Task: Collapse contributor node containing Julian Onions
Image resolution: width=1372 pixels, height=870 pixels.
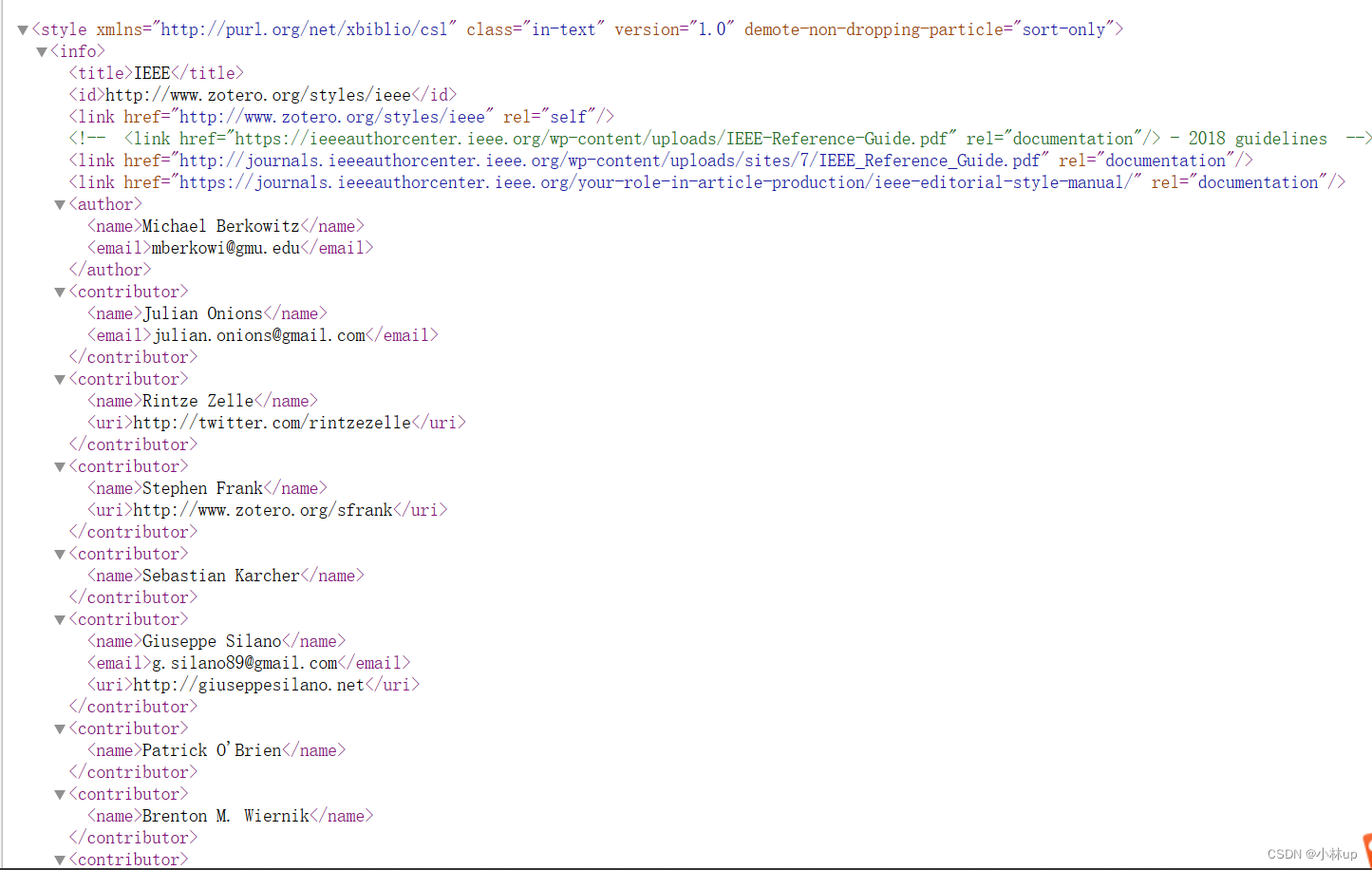Action: tap(60, 293)
